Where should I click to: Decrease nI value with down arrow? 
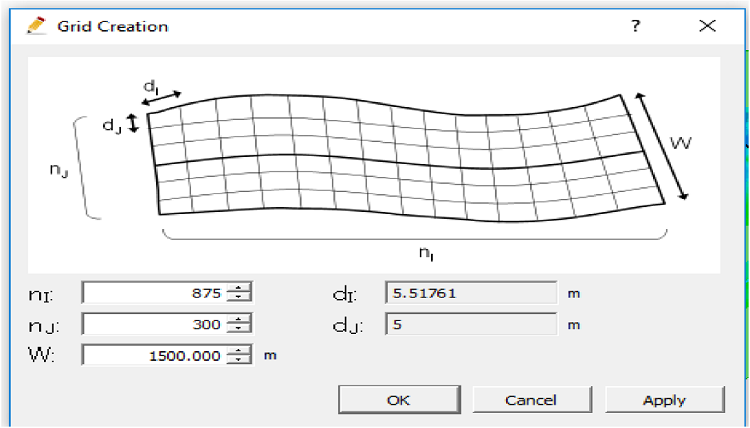click(238, 297)
